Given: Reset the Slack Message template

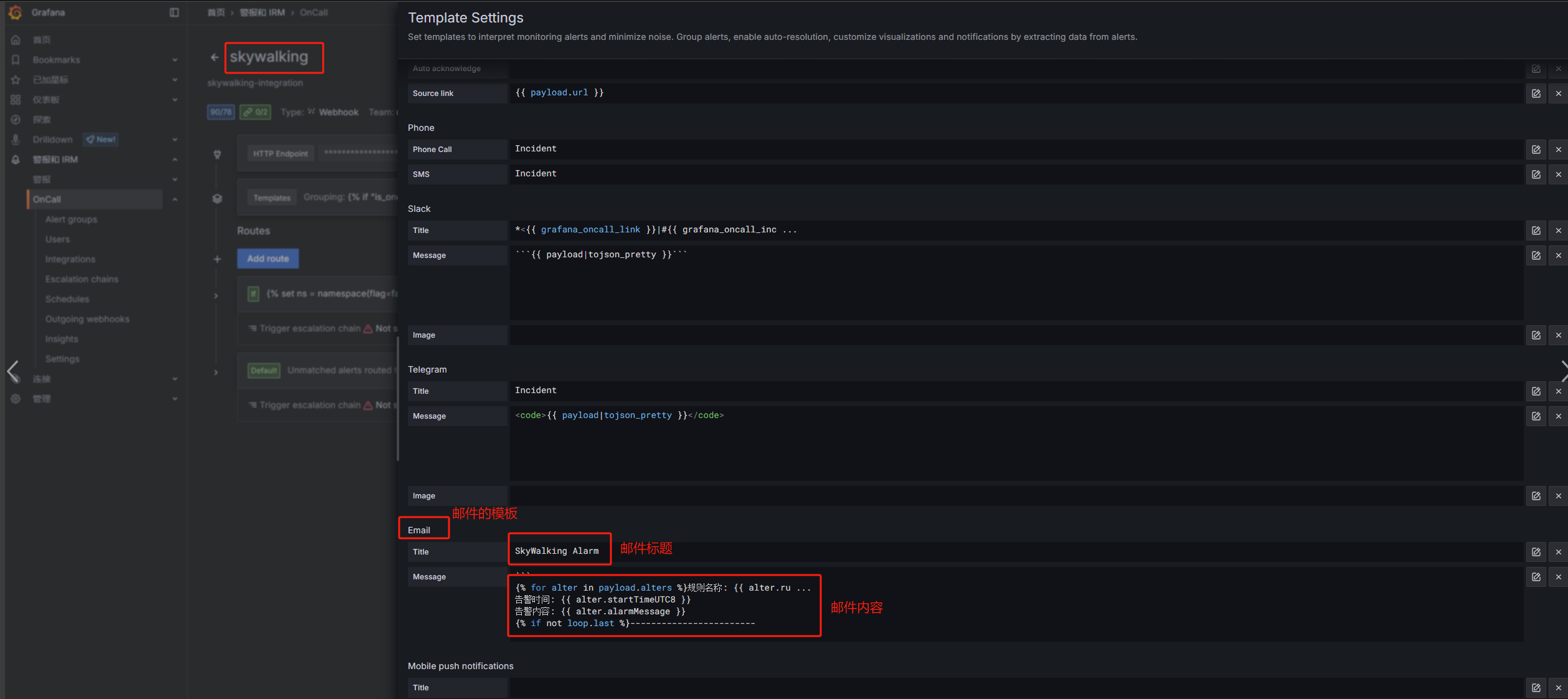Looking at the screenshot, I should point(1558,255).
